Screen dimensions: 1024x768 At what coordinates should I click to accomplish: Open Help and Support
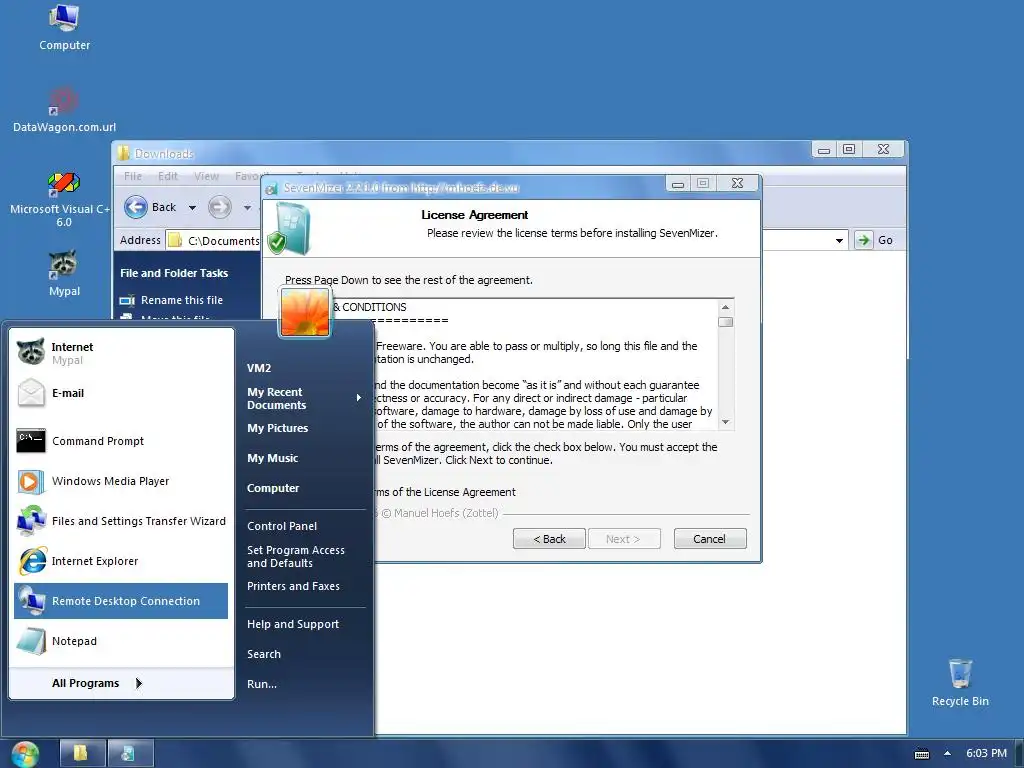tap(293, 624)
